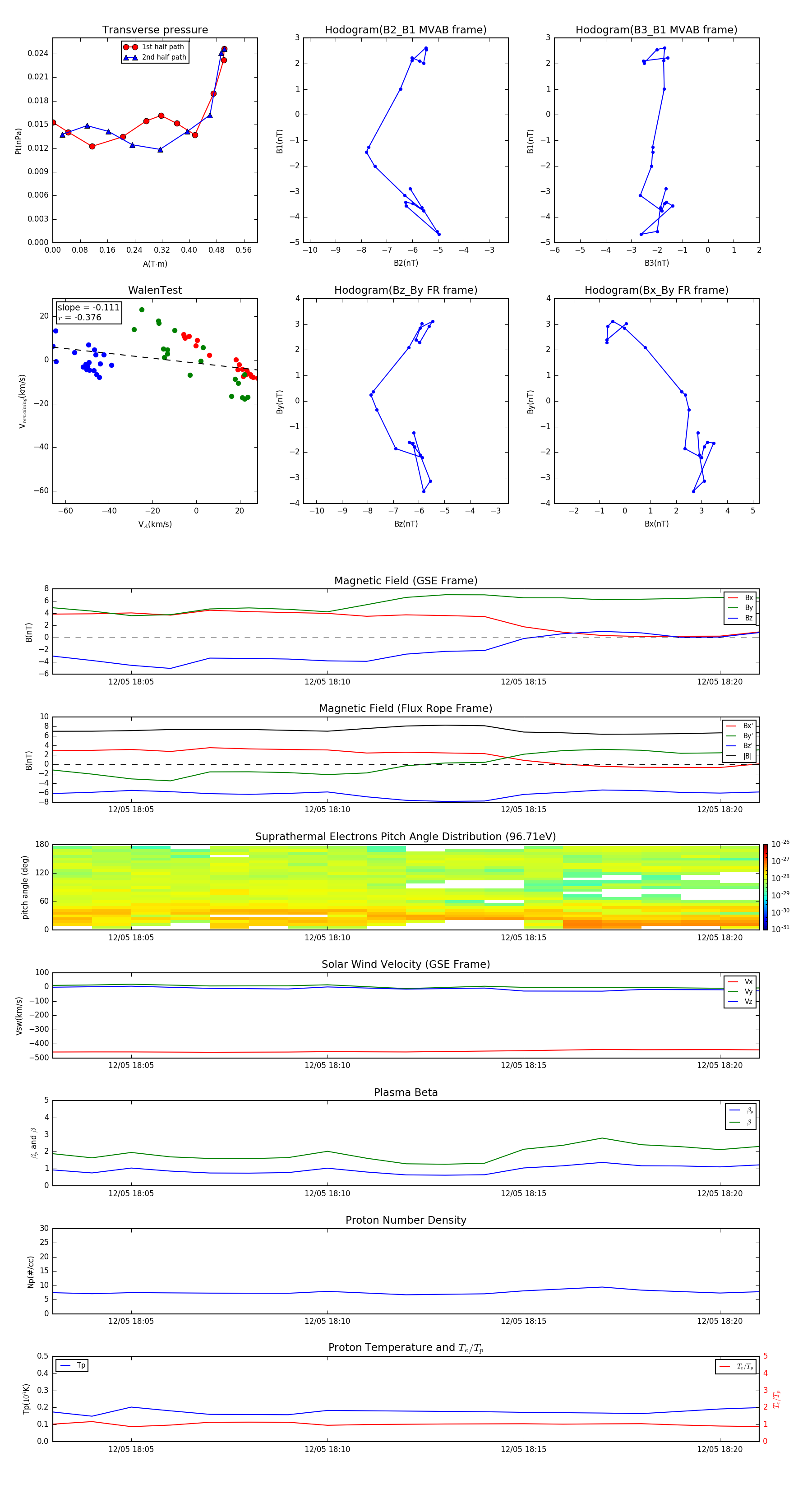This screenshot has width=812, height=1489.
Task: Click the '10^-31' colorbar tick label
Action: click(780, 929)
